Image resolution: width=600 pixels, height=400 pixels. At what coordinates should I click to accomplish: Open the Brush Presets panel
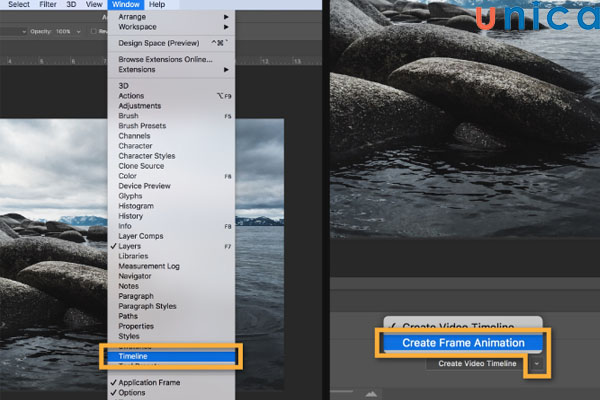point(171,126)
